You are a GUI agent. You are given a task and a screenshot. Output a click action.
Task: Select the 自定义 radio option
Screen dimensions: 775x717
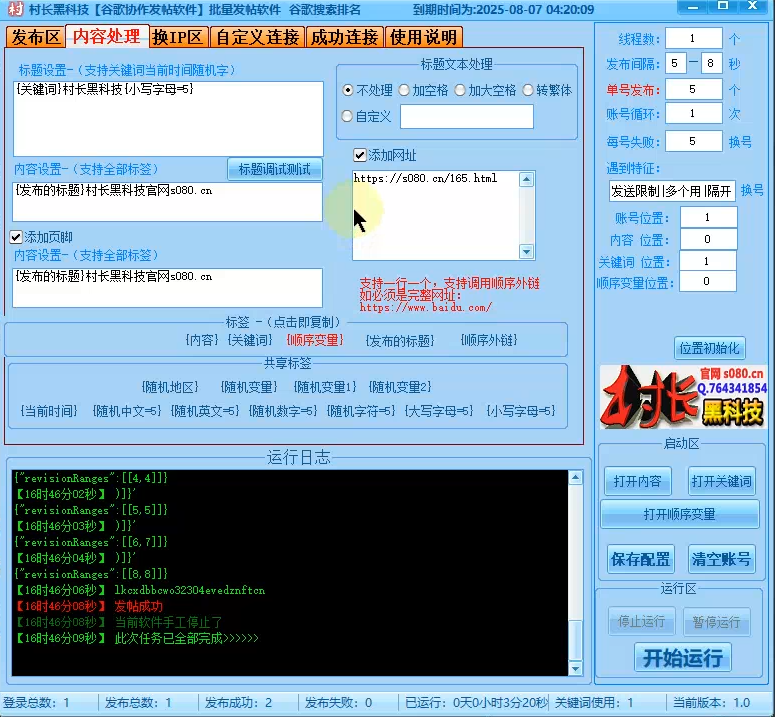pos(366,117)
